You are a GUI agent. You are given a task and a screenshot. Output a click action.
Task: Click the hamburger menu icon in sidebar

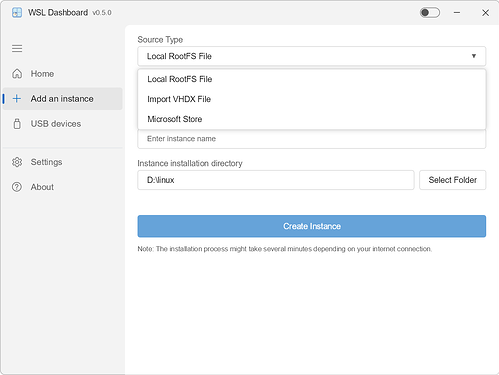tap(17, 48)
